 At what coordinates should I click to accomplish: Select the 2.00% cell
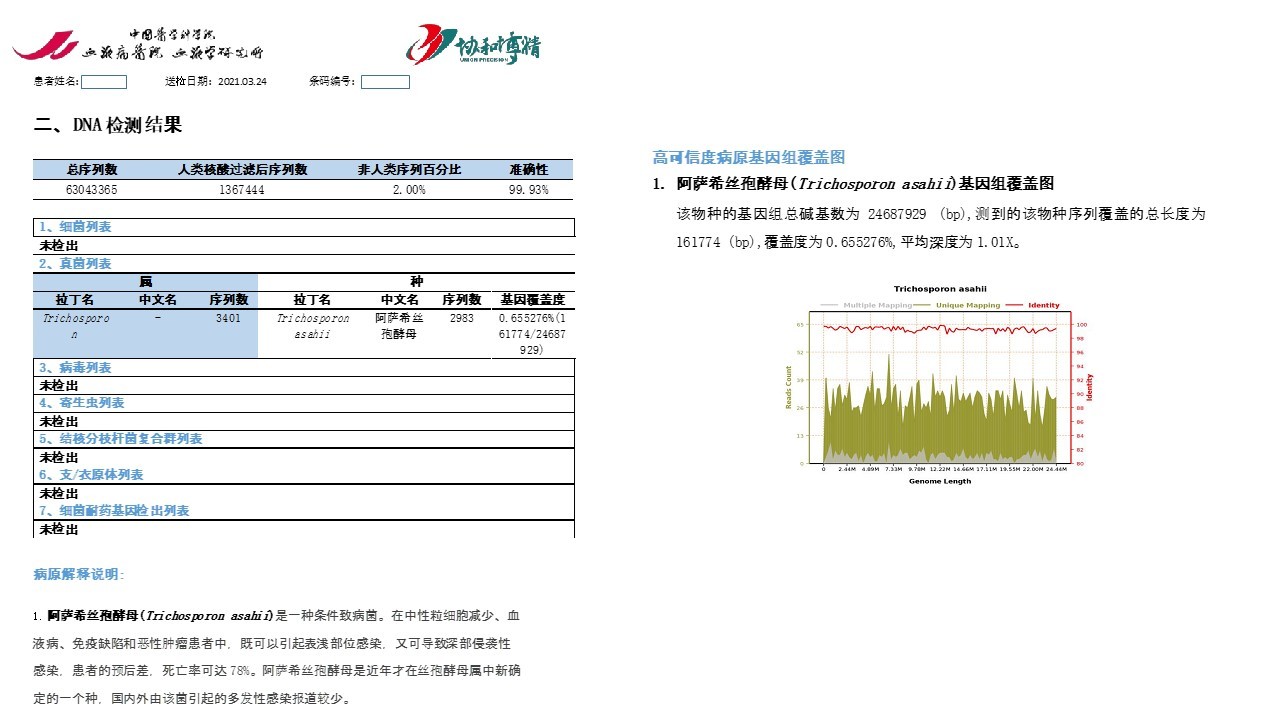409,189
